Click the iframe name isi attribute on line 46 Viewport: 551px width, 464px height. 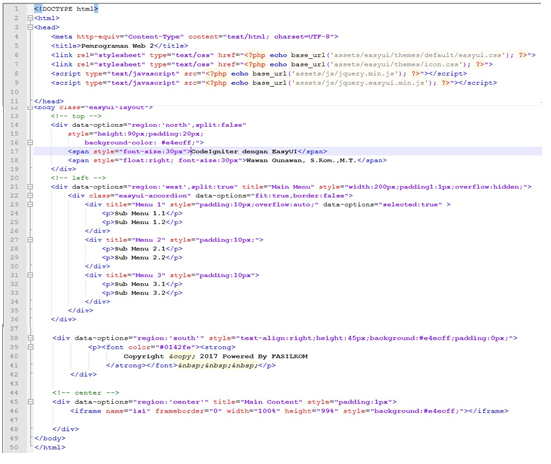128,411
